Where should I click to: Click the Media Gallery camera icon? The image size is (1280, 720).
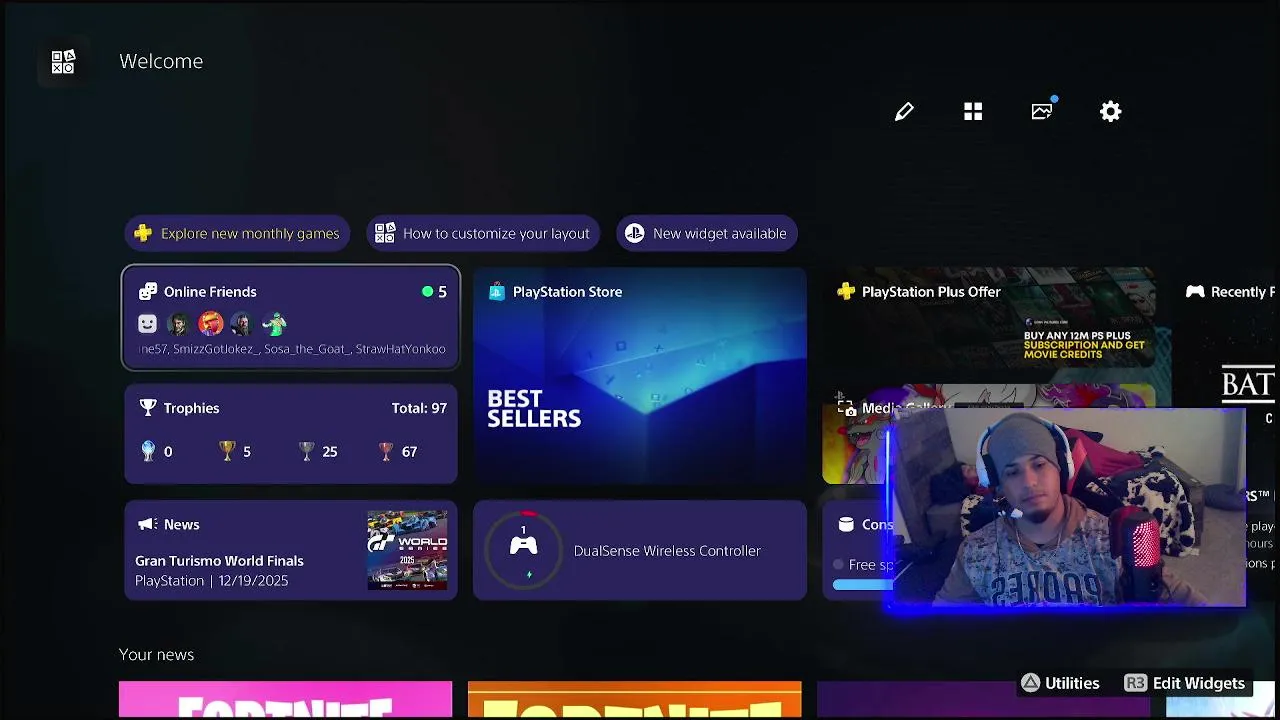pyautogui.click(x=846, y=408)
